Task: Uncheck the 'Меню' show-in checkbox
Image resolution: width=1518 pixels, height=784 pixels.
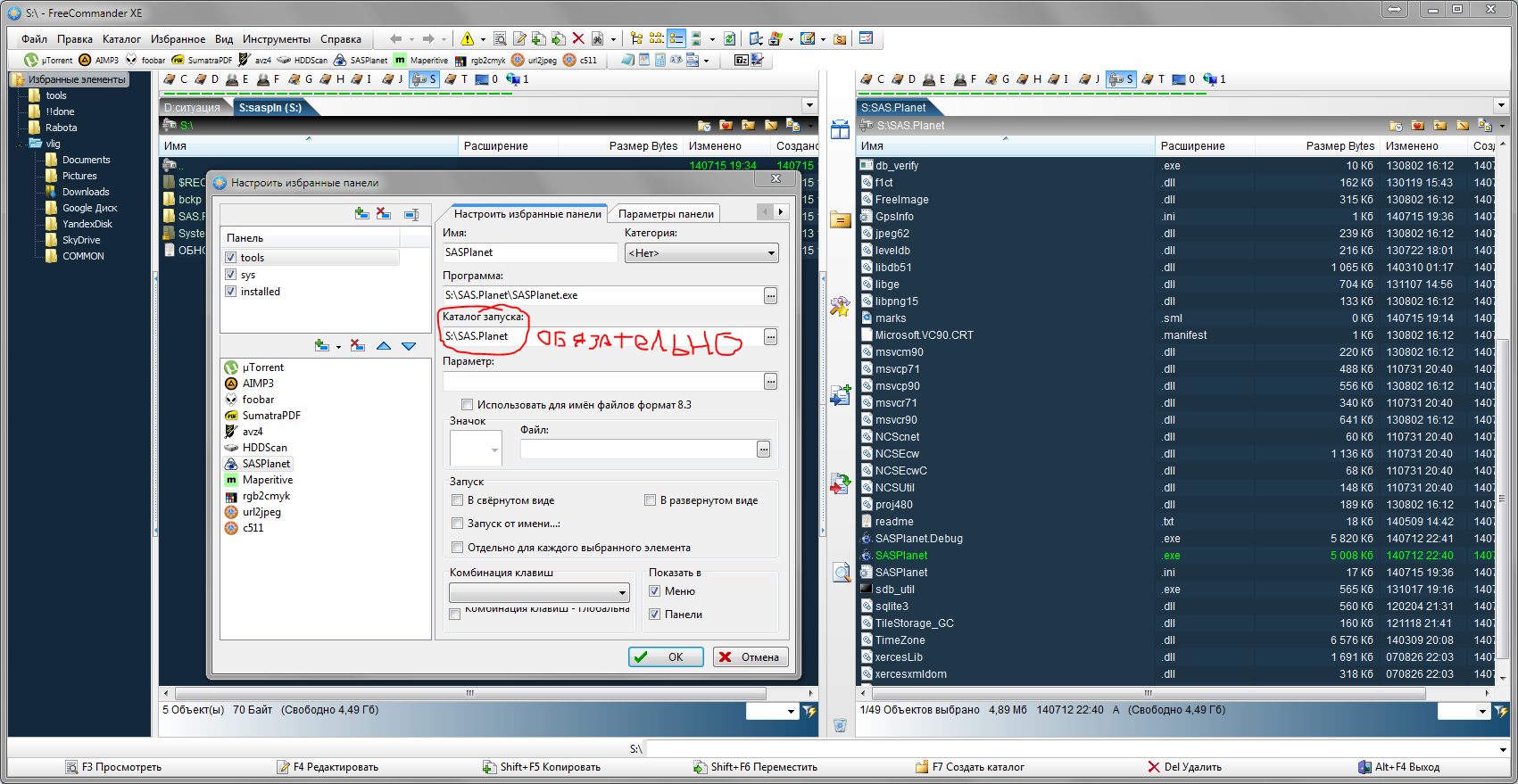Action: 655,591
